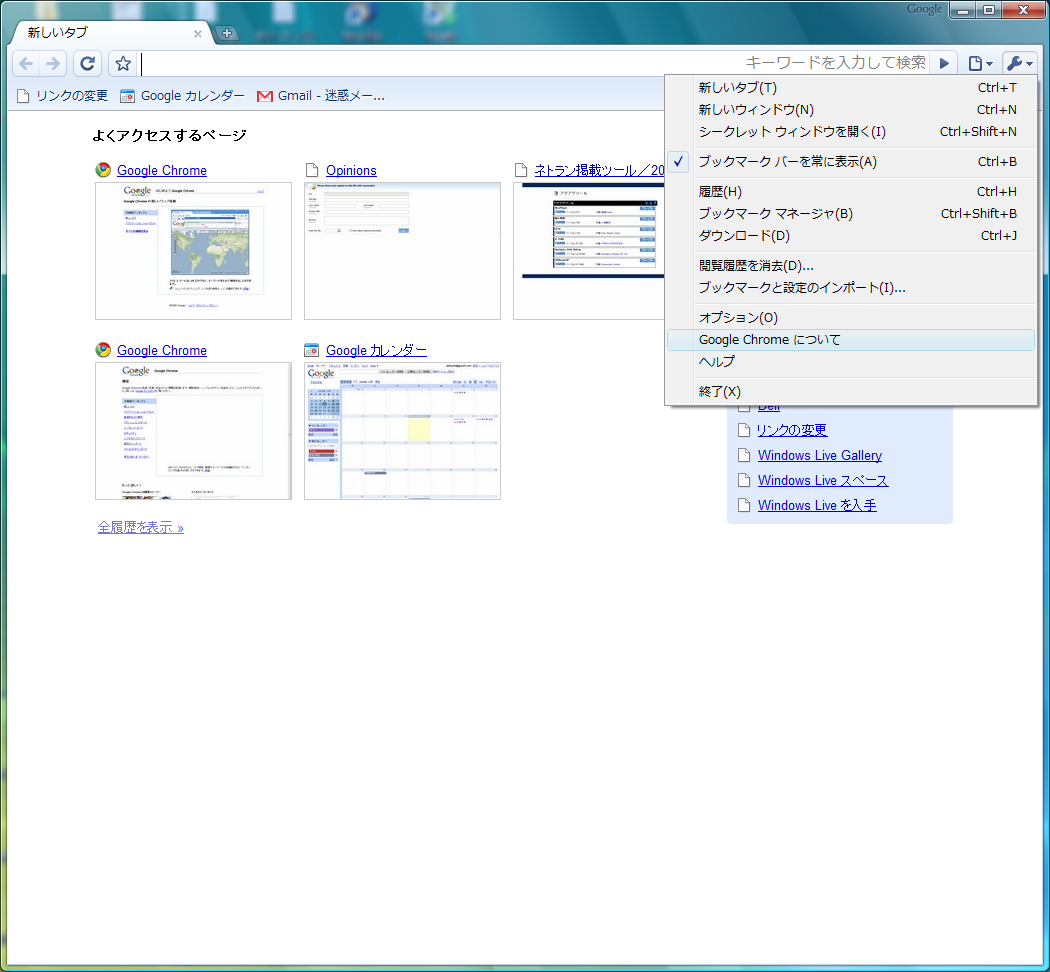Click Chrome favicon beside second-row Google Chrome
Image resolution: width=1050 pixels, height=972 pixels.
click(x=103, y=350)
